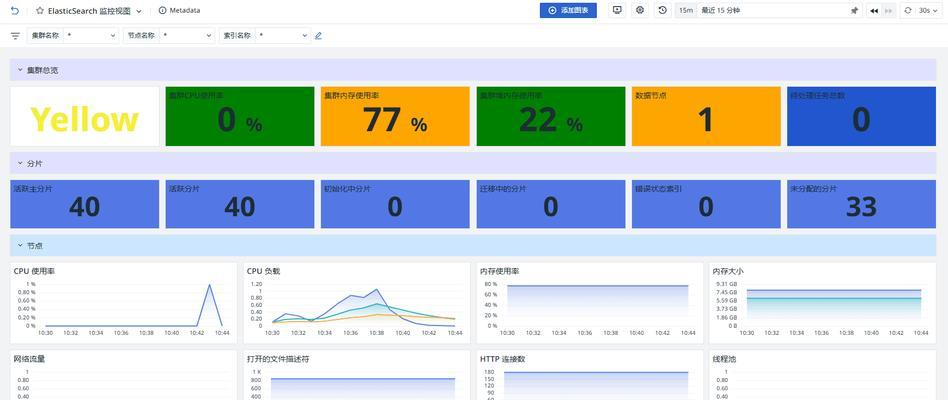Click the 22 % heap memory panel
948x400 pixels.
[551, 117]
